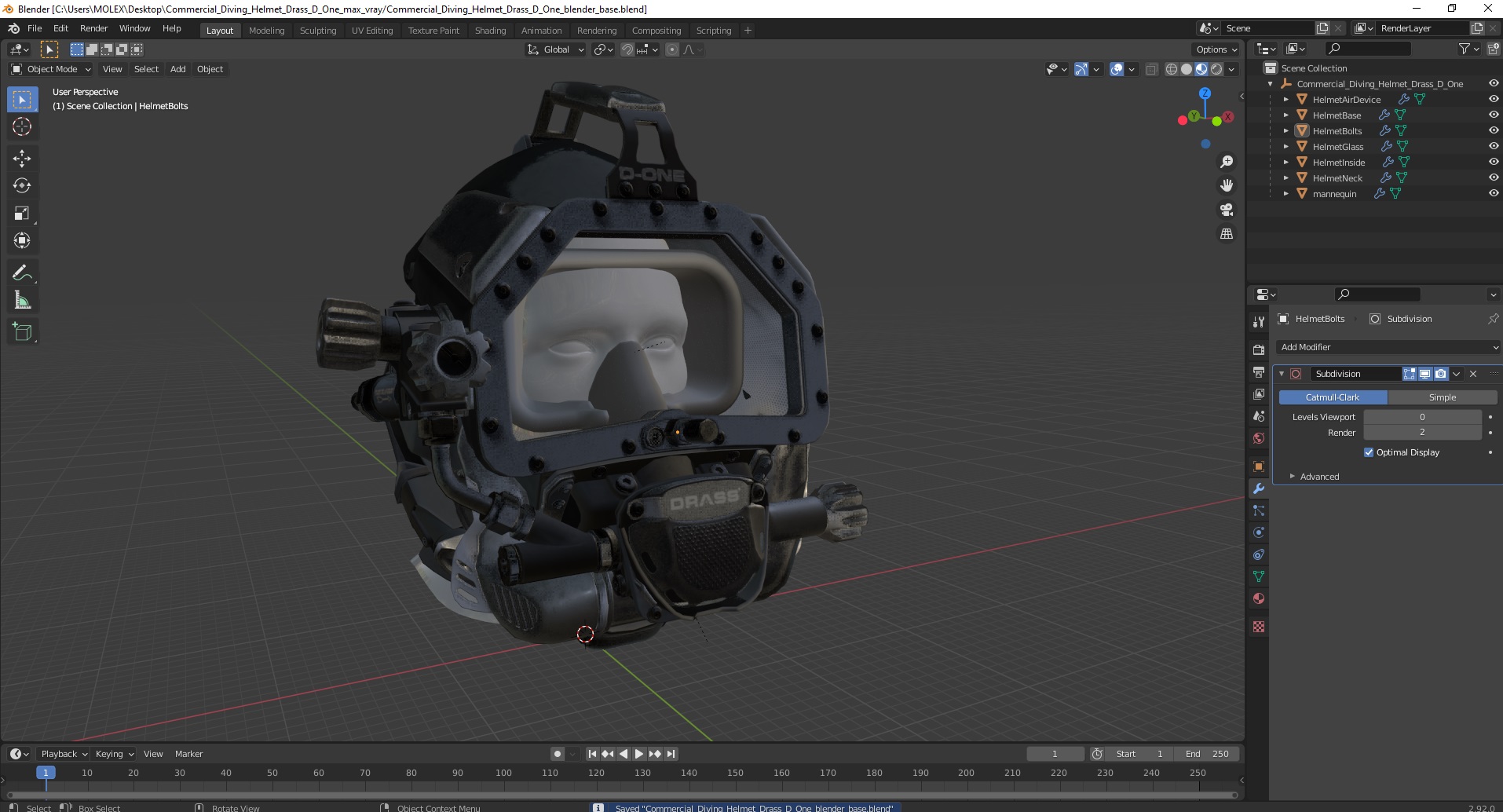Uncheck the Optimal Display checkbox
This screenshot has height=812, width=1503.
pyautogui.click(x=1369, y=452)
